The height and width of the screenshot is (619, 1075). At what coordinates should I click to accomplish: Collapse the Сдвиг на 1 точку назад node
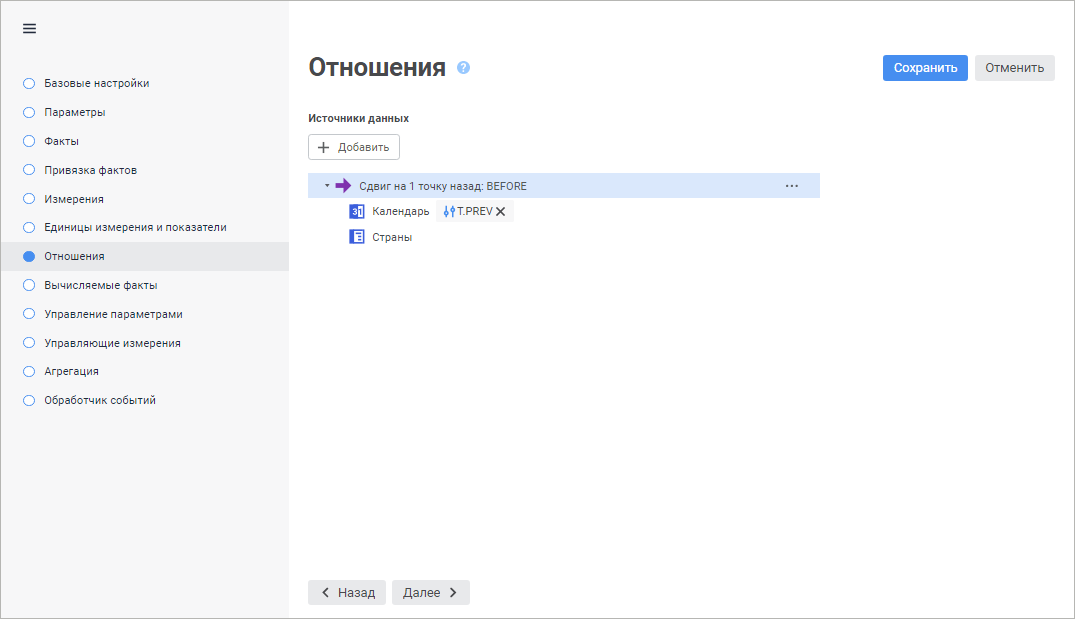327,186
